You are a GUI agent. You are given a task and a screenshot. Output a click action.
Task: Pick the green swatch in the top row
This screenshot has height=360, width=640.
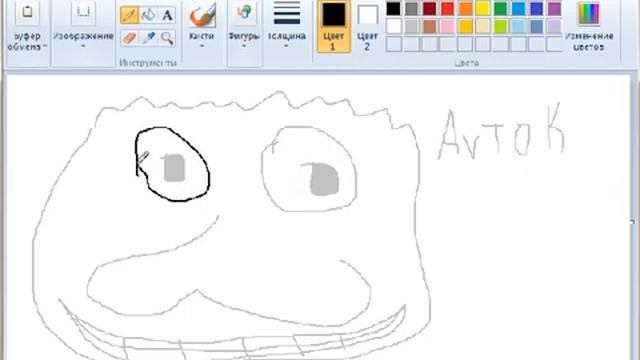(500, 9)
